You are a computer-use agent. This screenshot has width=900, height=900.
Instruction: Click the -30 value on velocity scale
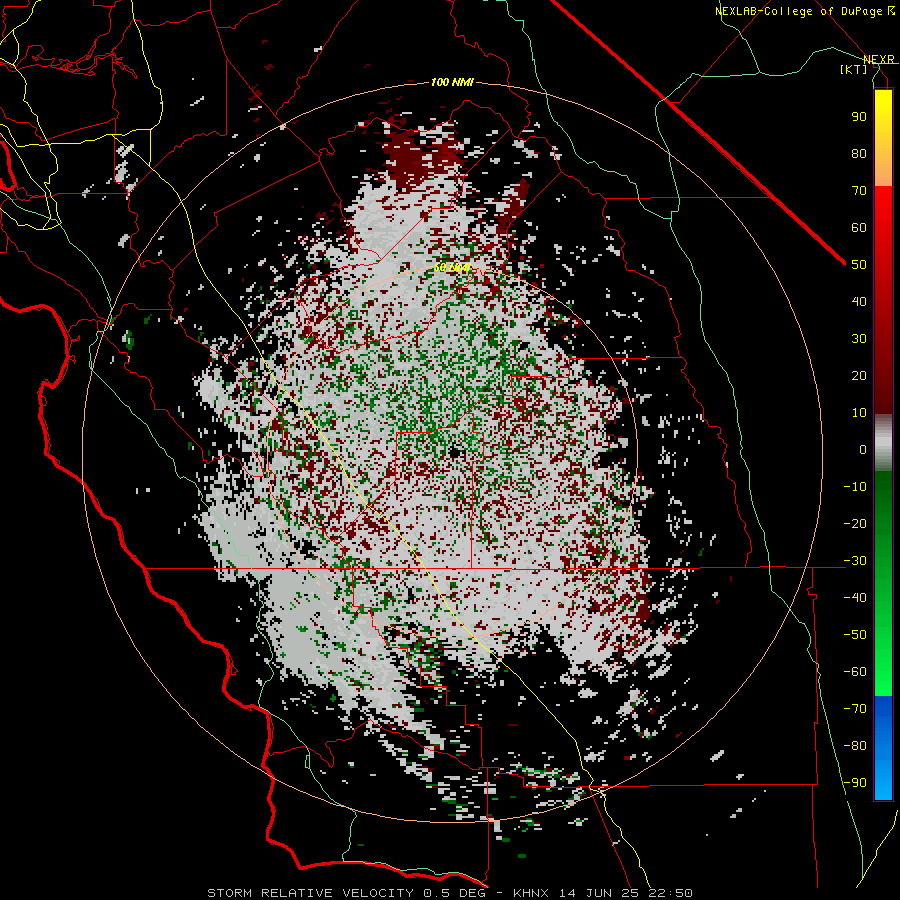coord(855,561)
